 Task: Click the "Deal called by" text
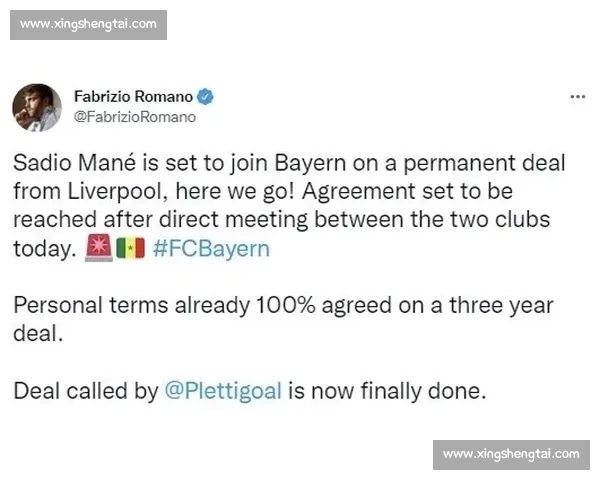(x=86, y=391)
